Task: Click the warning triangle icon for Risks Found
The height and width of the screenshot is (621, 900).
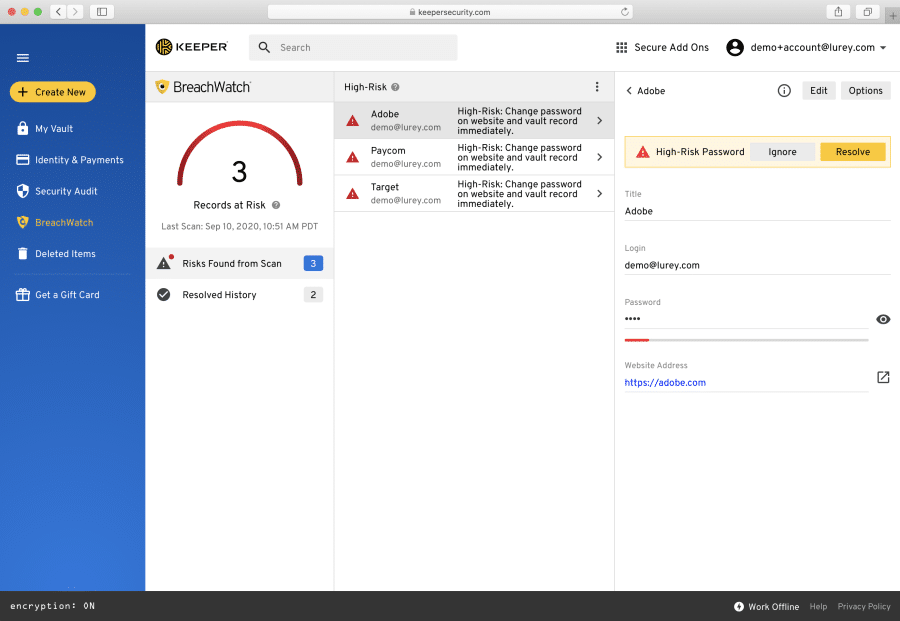Action: (164, 263)
